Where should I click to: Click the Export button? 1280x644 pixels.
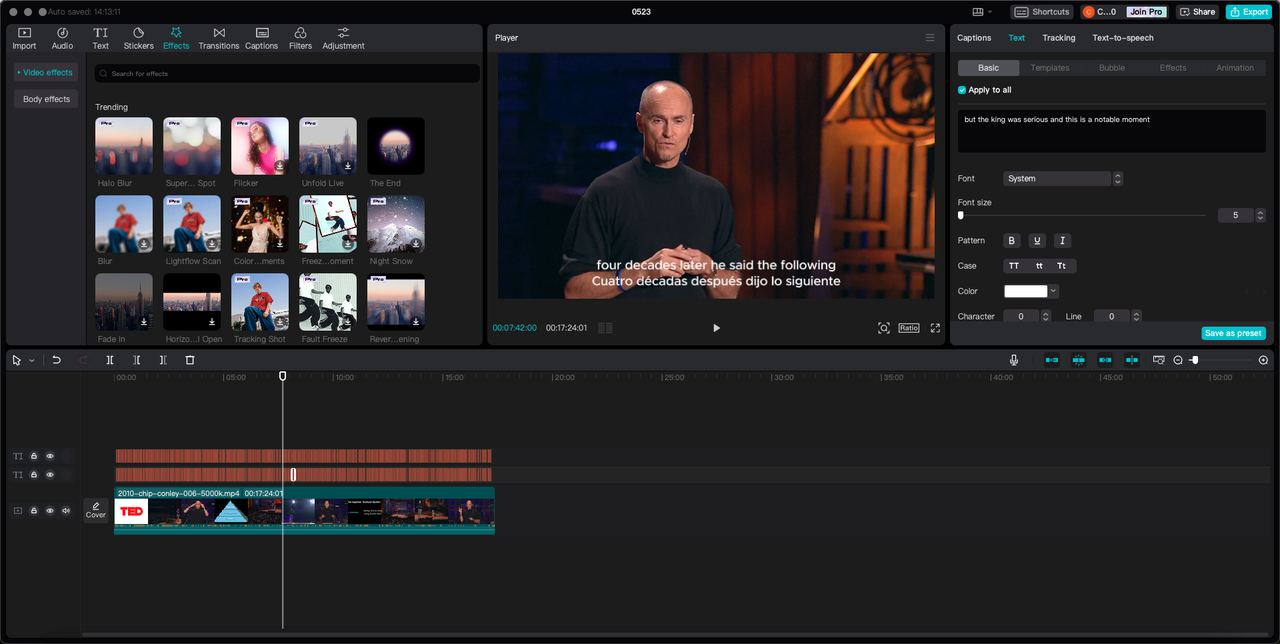(1249, 12)
